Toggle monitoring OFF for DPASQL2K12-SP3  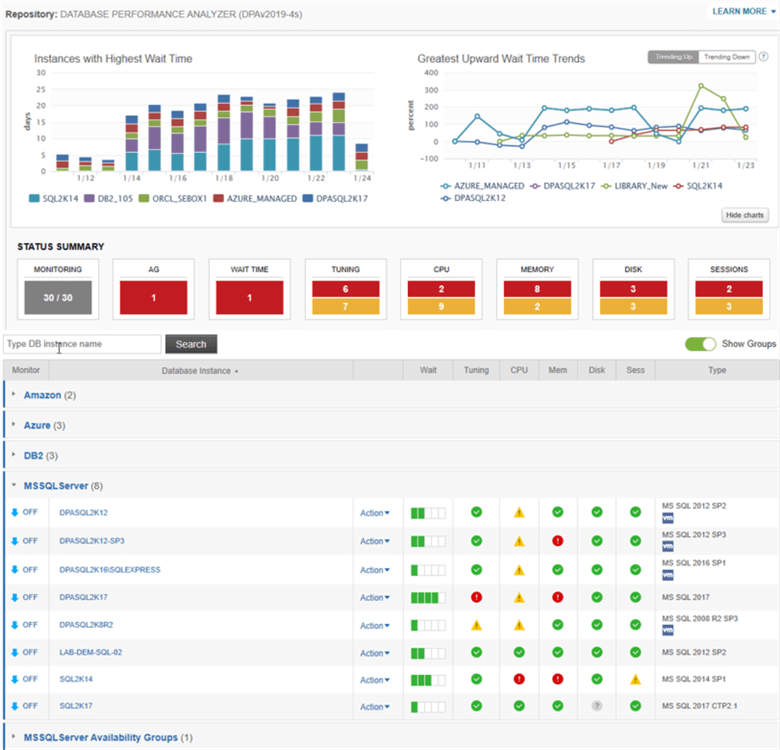[x=24, y=541]
